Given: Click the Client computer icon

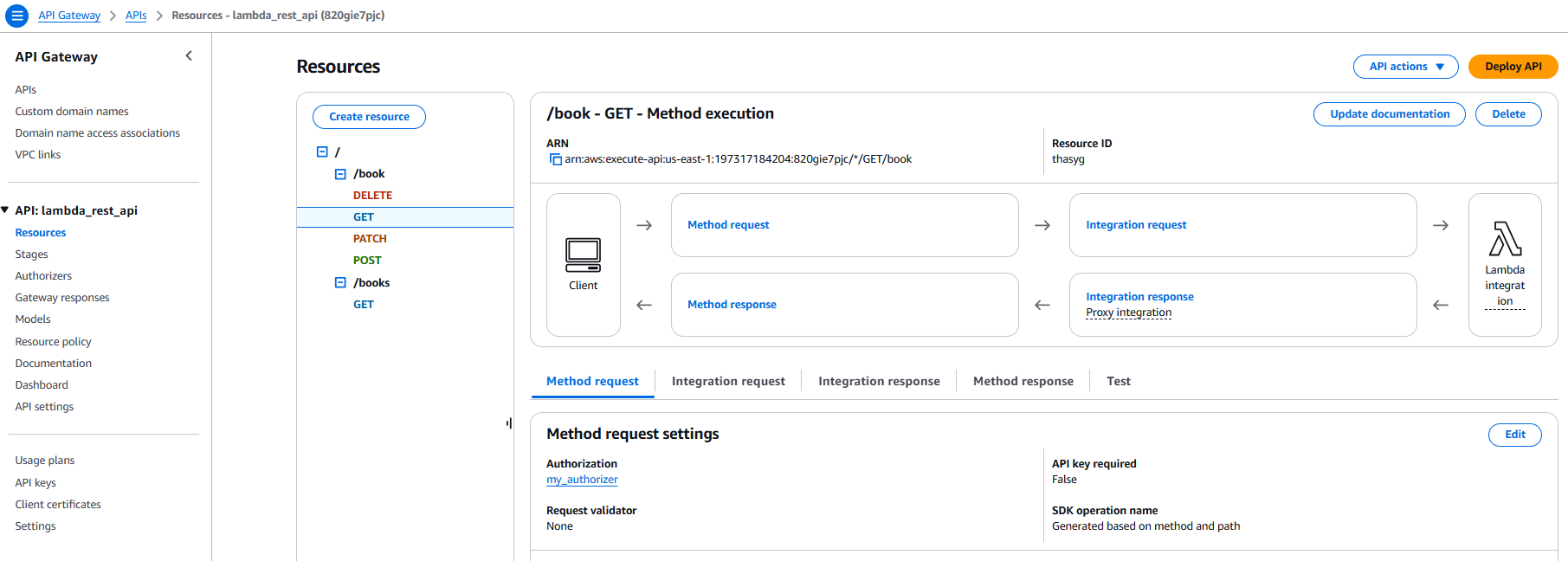Looking at the screenshot, I should (x=583, y=254).
